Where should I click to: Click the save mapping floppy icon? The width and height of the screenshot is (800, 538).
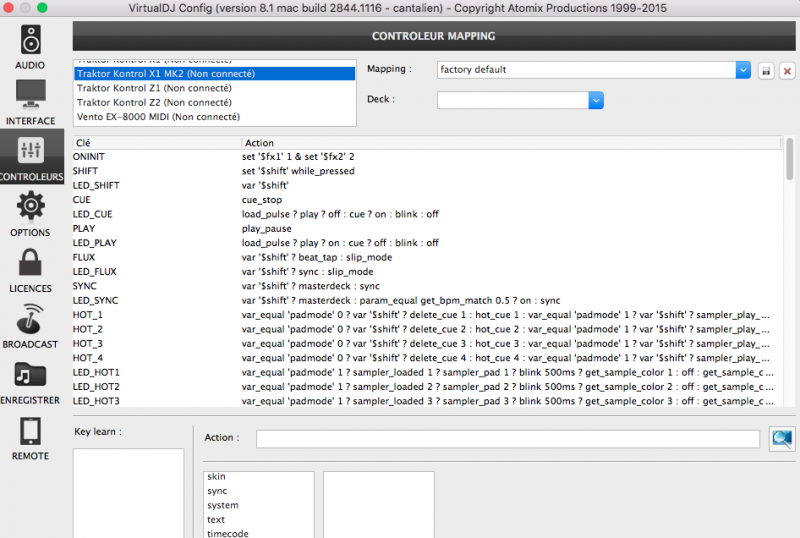(x=766, y=71)
